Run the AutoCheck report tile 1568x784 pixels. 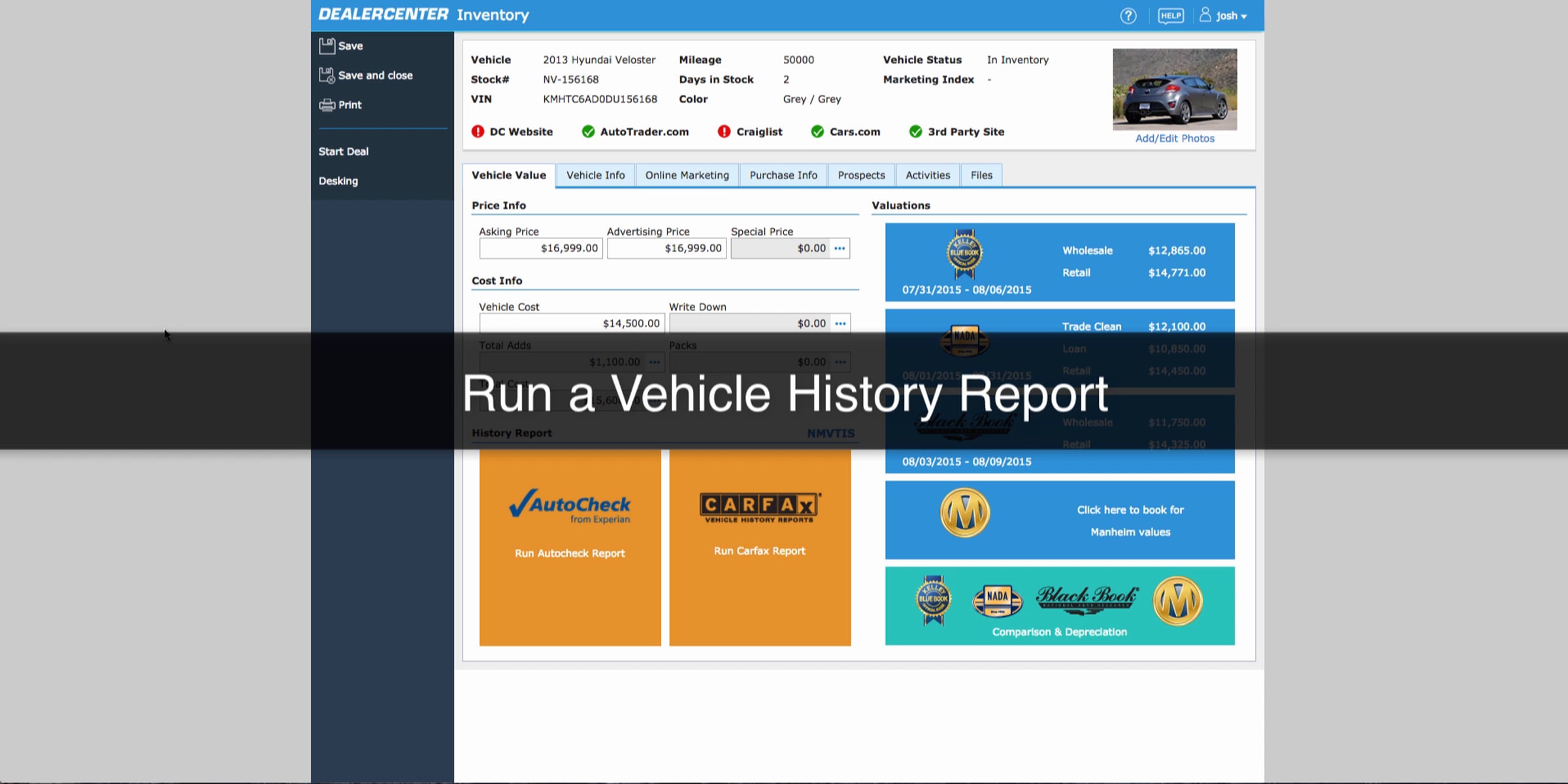(570, 547)
